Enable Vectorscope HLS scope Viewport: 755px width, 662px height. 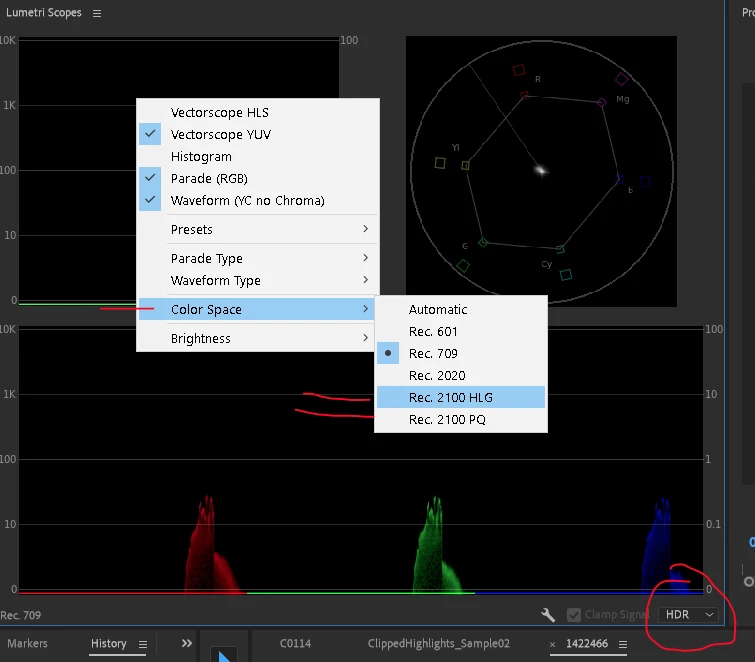pyautogui.click(x=258, y=113)
